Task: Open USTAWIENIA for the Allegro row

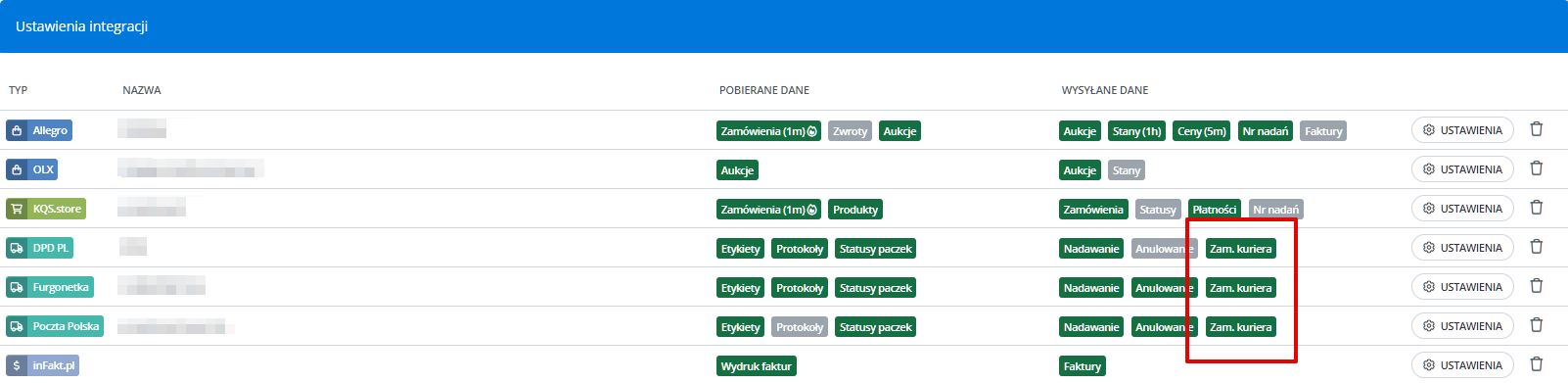Action: (x=1462, y=130)
